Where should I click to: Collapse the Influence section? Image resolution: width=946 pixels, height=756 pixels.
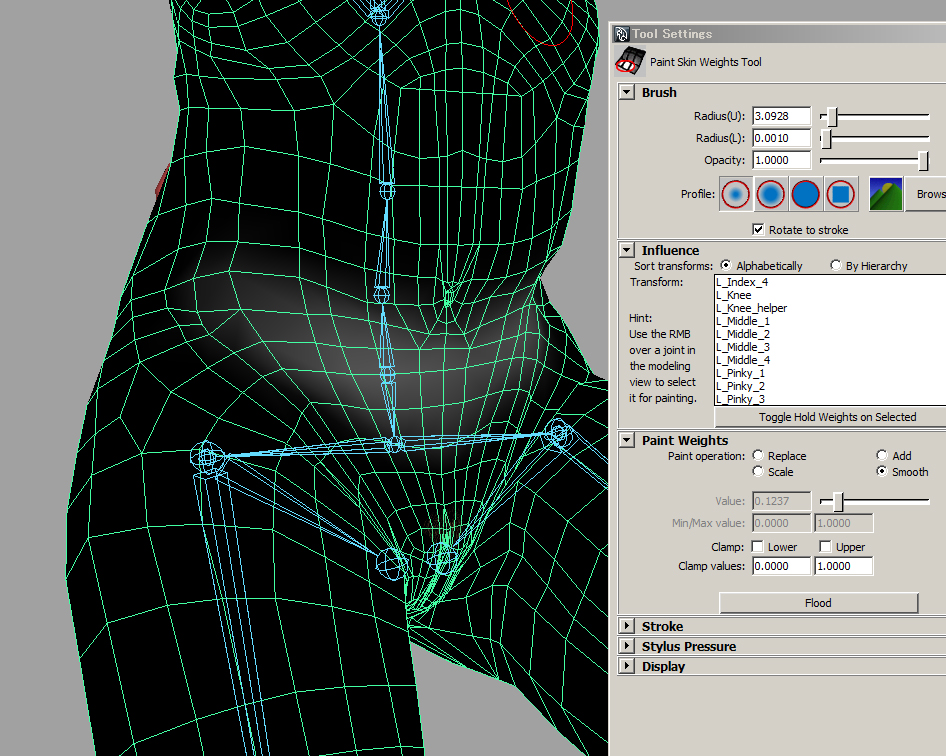coord(627,250)
